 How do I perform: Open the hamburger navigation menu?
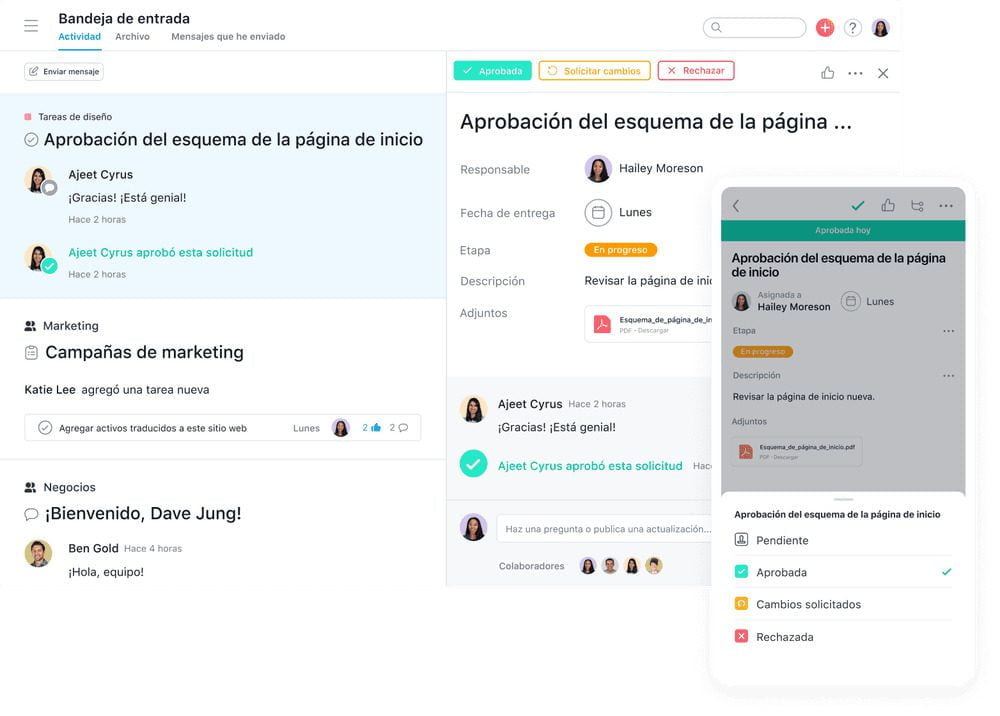point(31,27)
